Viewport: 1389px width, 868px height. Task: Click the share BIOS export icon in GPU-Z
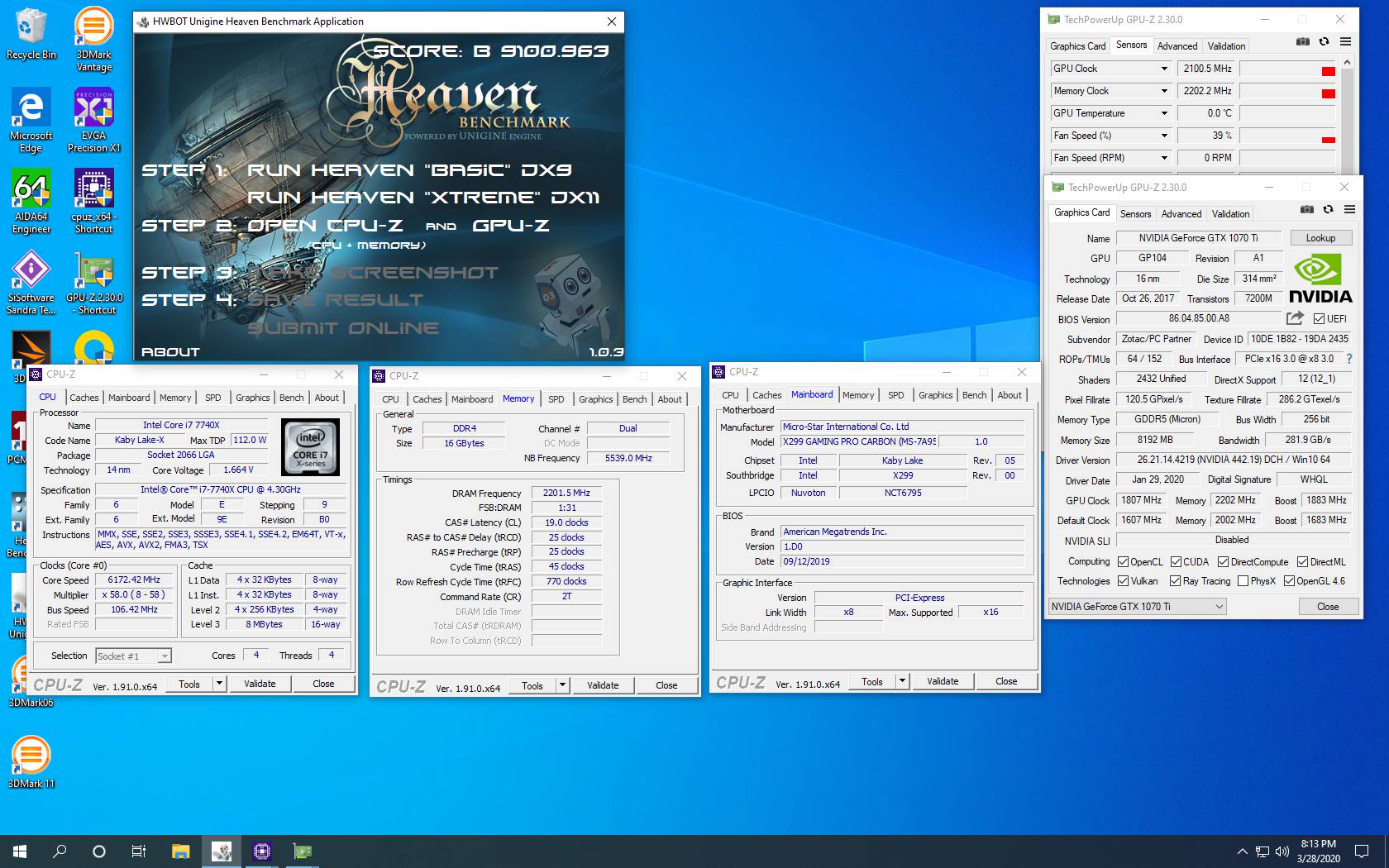point(1295,318)
